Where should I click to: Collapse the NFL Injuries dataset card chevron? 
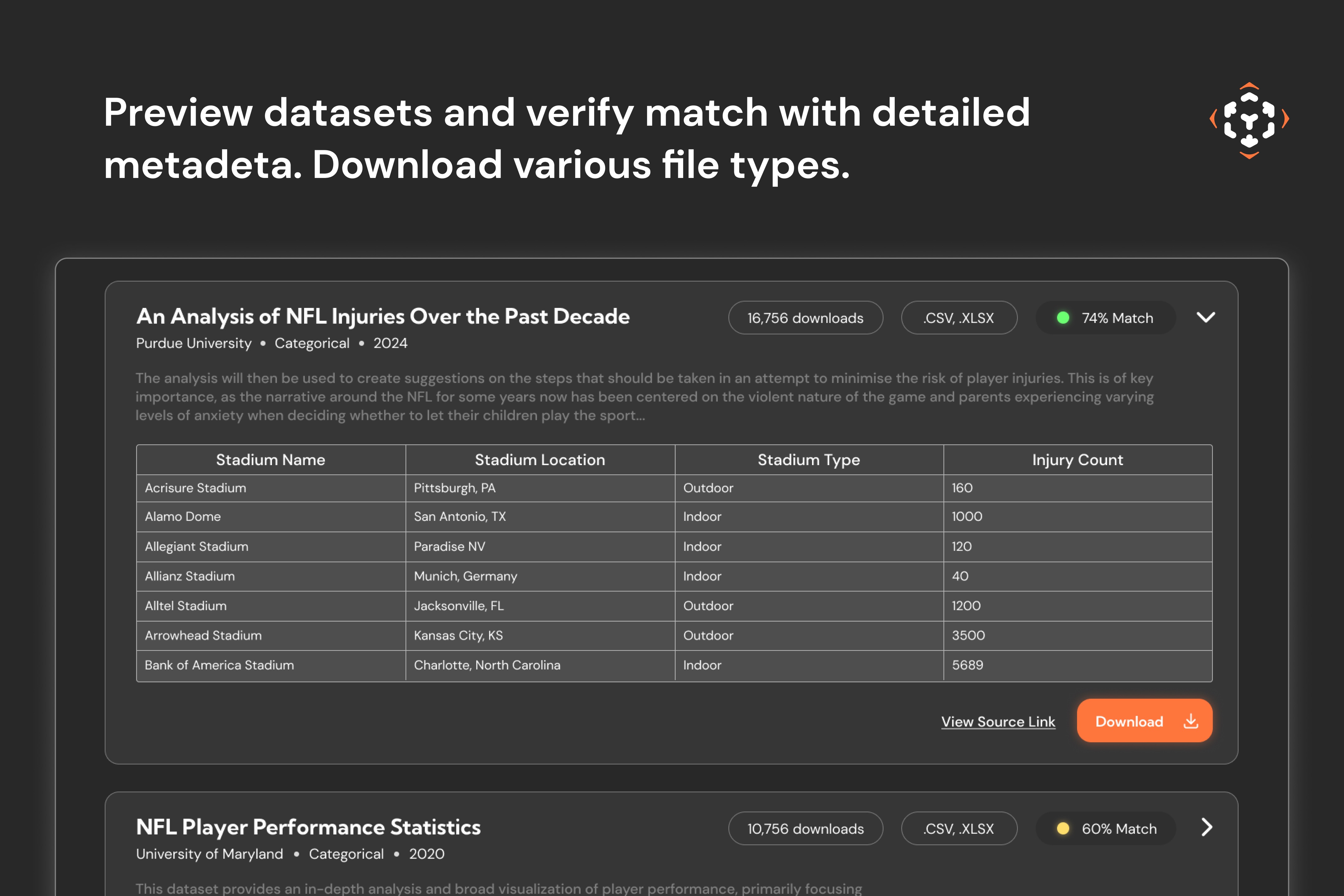pyautogui.click(x=1206, y=318)
